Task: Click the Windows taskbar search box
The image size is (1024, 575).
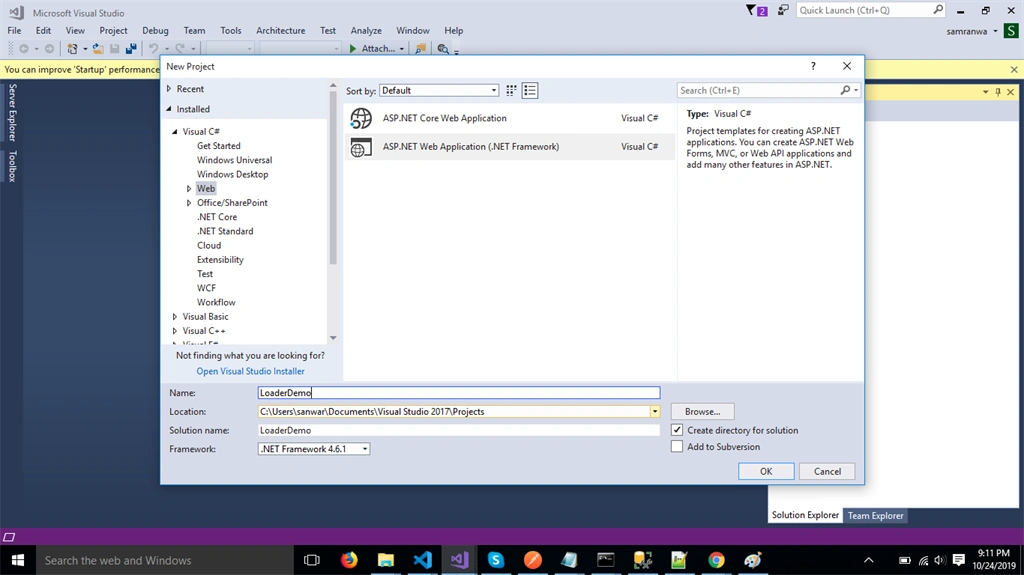Action: (x=165, y=561)
